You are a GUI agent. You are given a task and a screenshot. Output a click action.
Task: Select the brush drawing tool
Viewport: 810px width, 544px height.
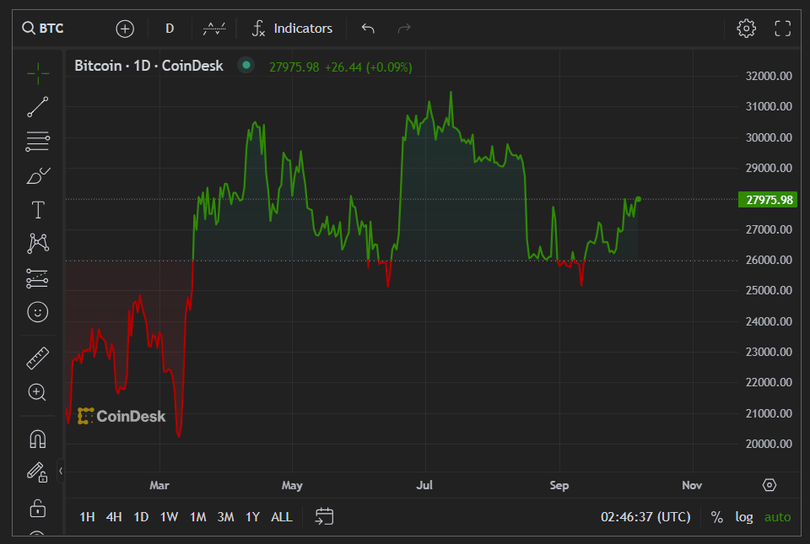point(38,176)
